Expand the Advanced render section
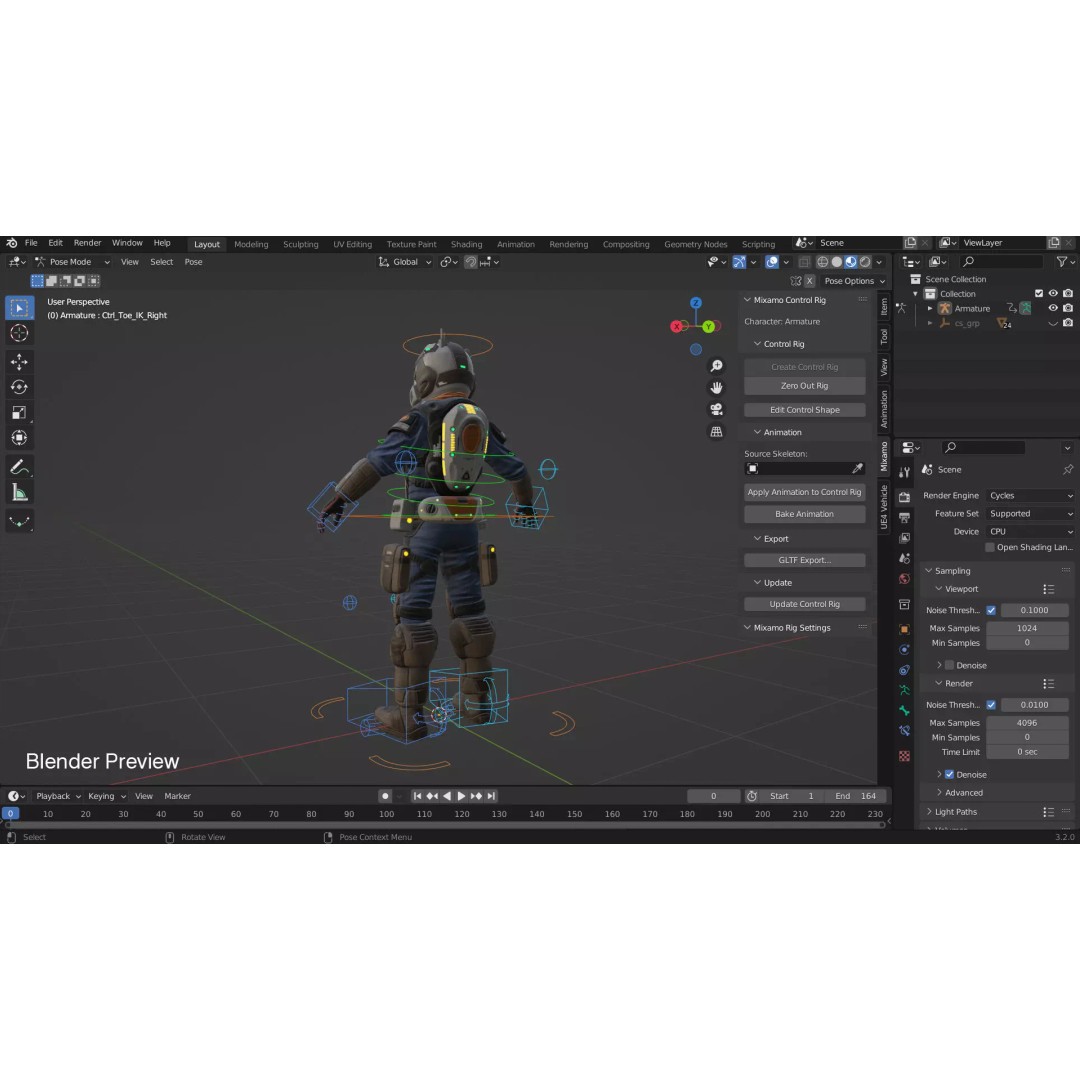Viewport: 1080px width, 1080px height. click(x=963, y=793)
